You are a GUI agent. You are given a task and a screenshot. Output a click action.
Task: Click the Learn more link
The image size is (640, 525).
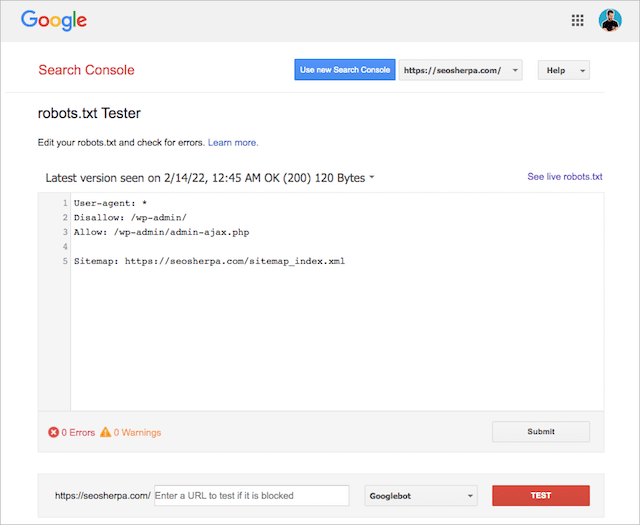tap(233, 142)
